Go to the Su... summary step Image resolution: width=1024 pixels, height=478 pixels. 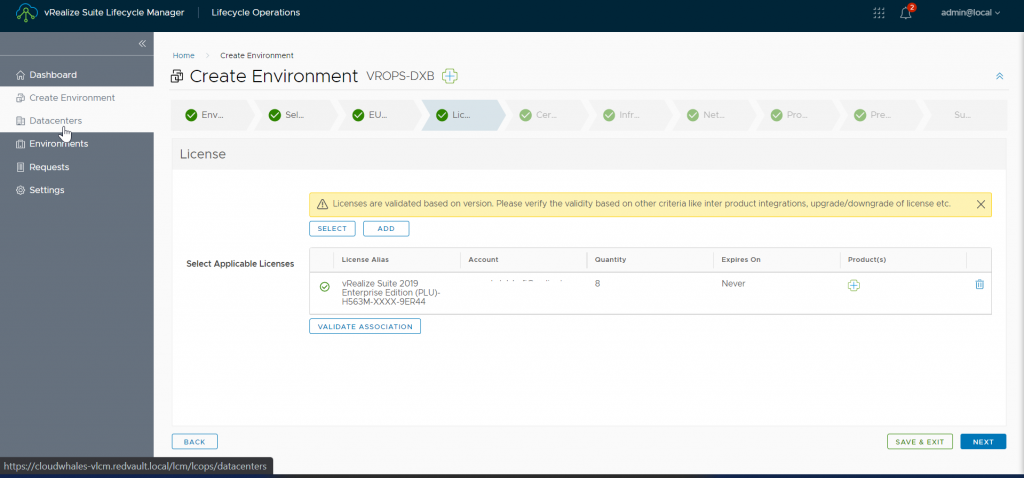[x=965, y=116]
